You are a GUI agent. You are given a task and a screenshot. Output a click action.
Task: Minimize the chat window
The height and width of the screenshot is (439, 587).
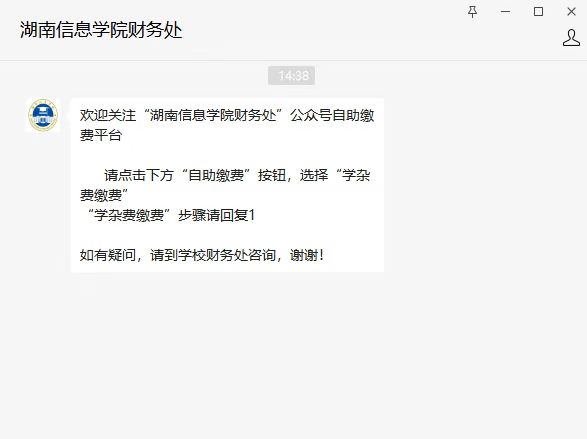coord(505,12)
